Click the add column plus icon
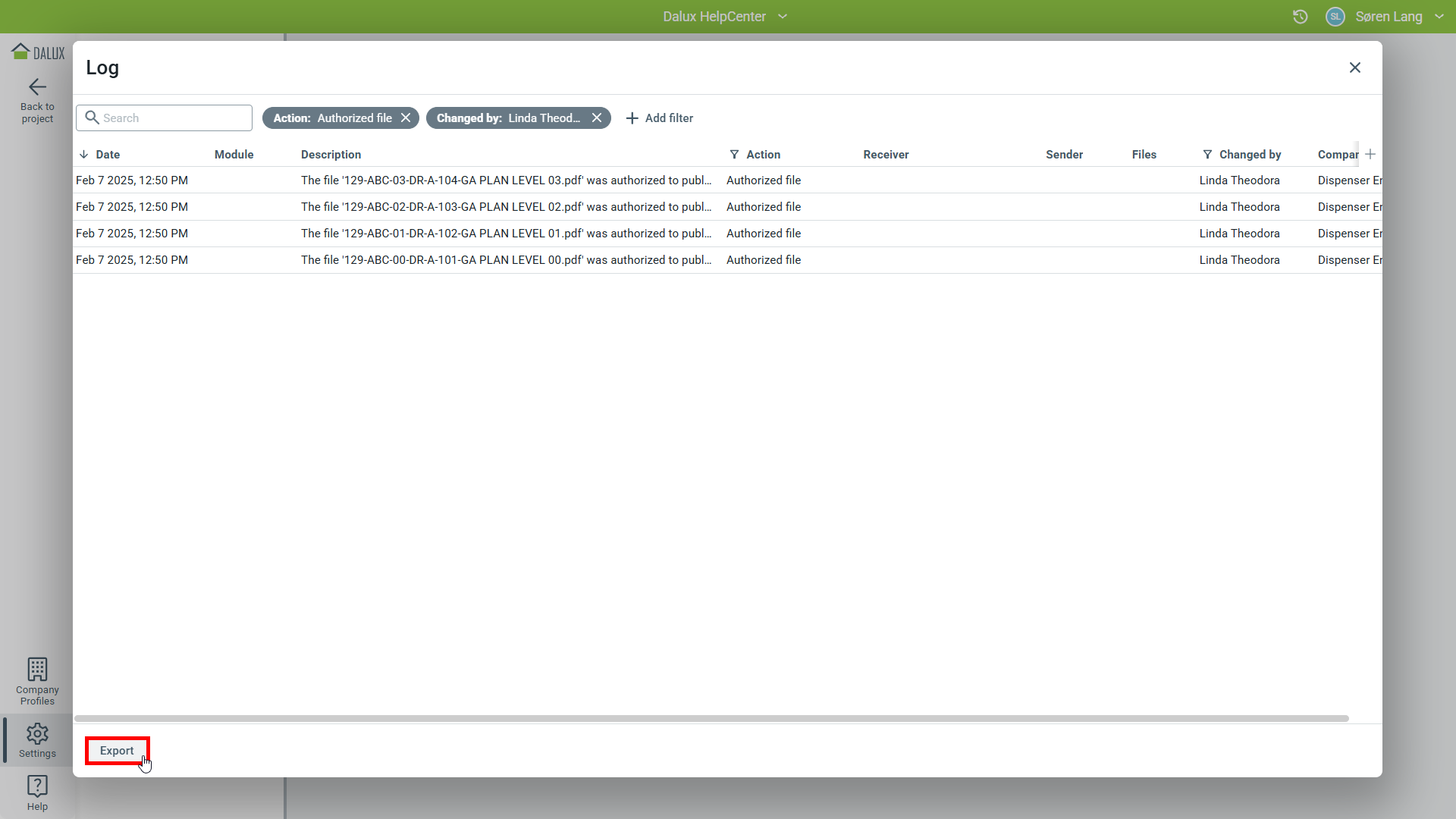1456x819 pixels. point(1370,154)
